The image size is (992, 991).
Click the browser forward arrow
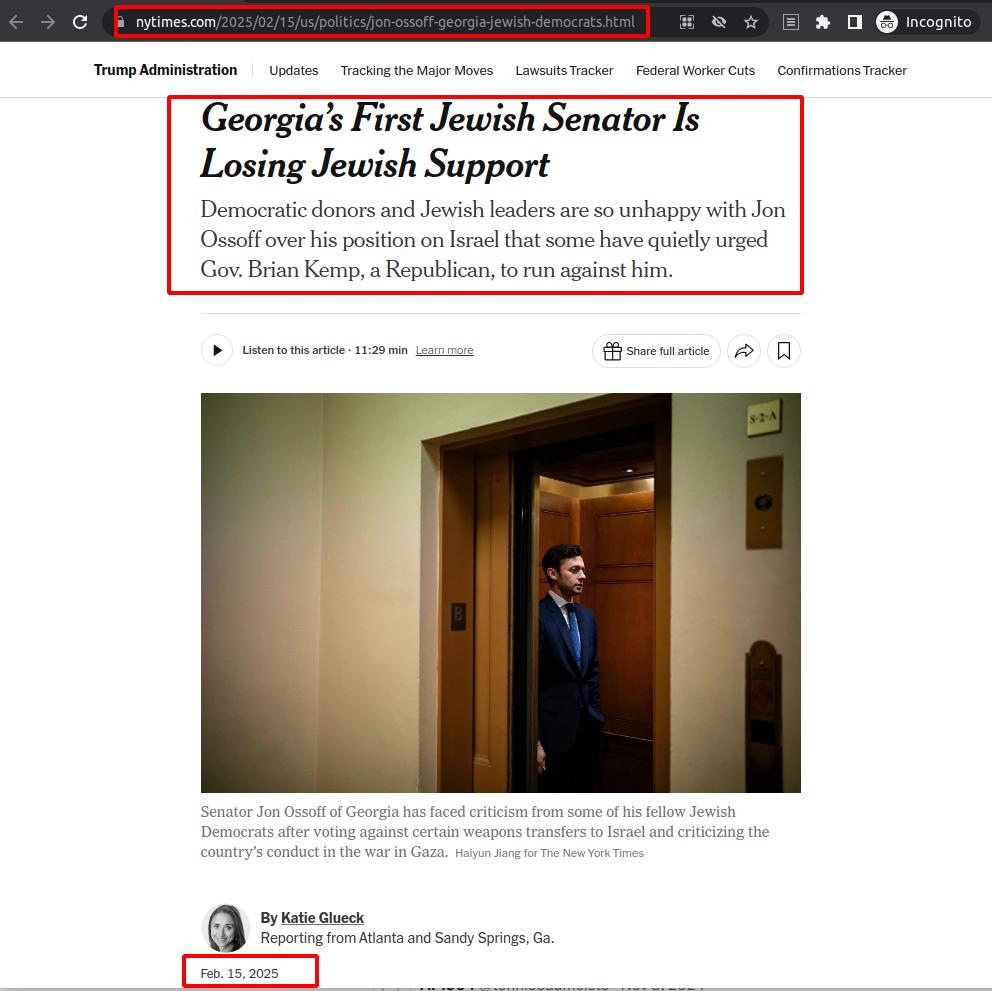point(47,22)
